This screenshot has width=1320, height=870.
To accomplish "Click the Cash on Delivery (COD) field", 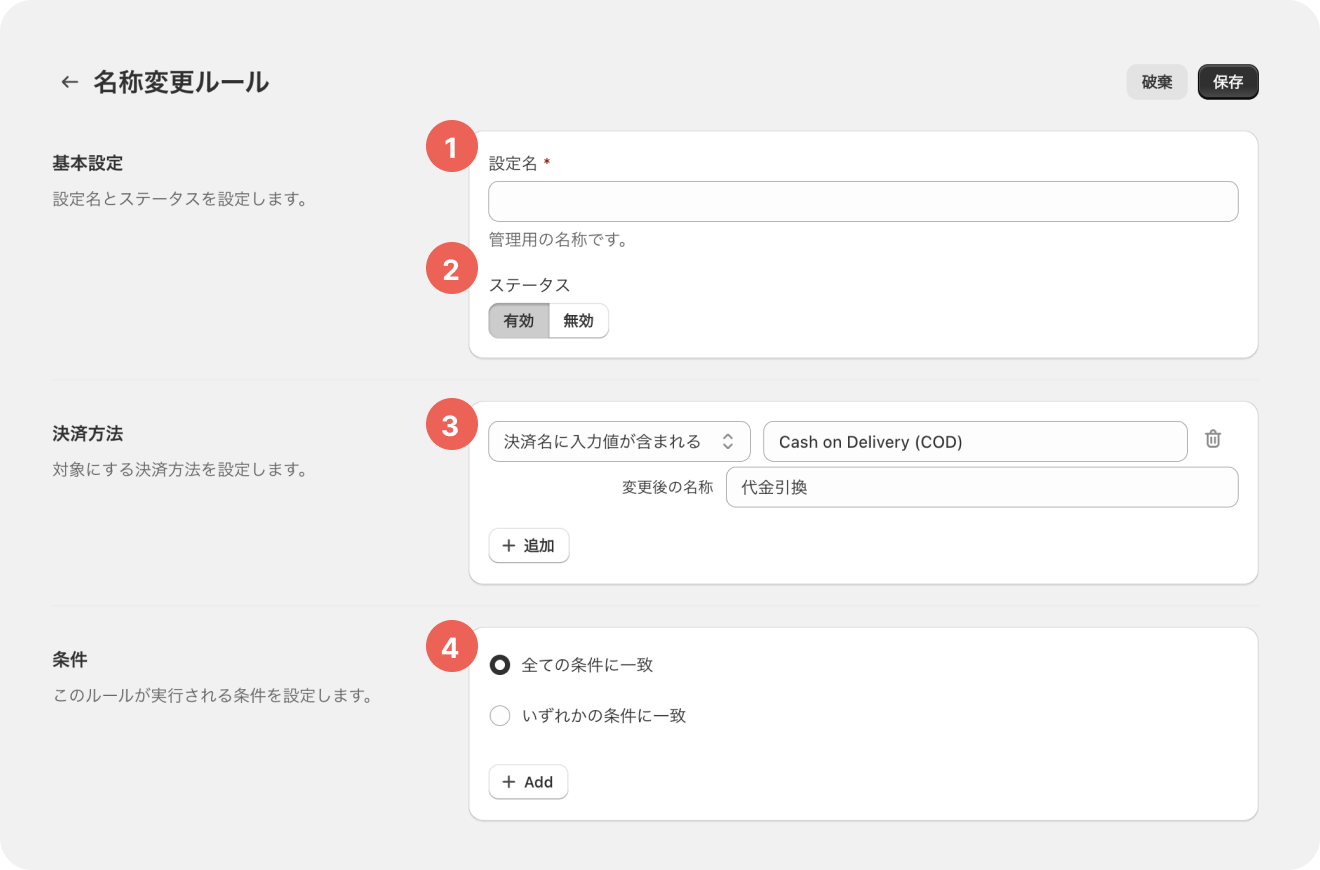I will click(x=974, y=441).
